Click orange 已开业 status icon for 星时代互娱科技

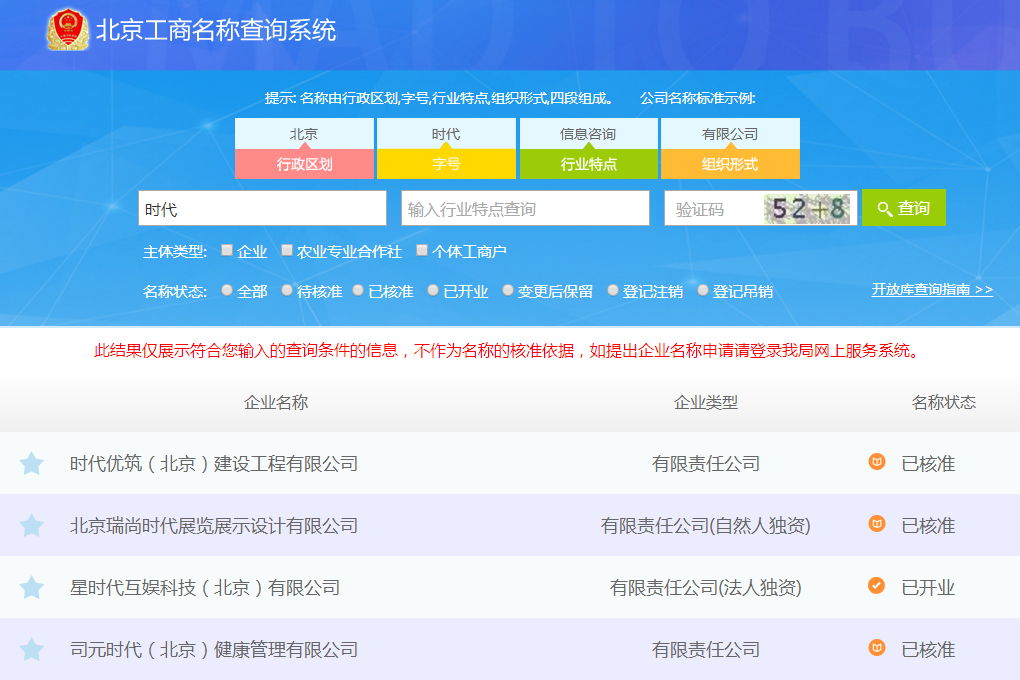[876, 586]
